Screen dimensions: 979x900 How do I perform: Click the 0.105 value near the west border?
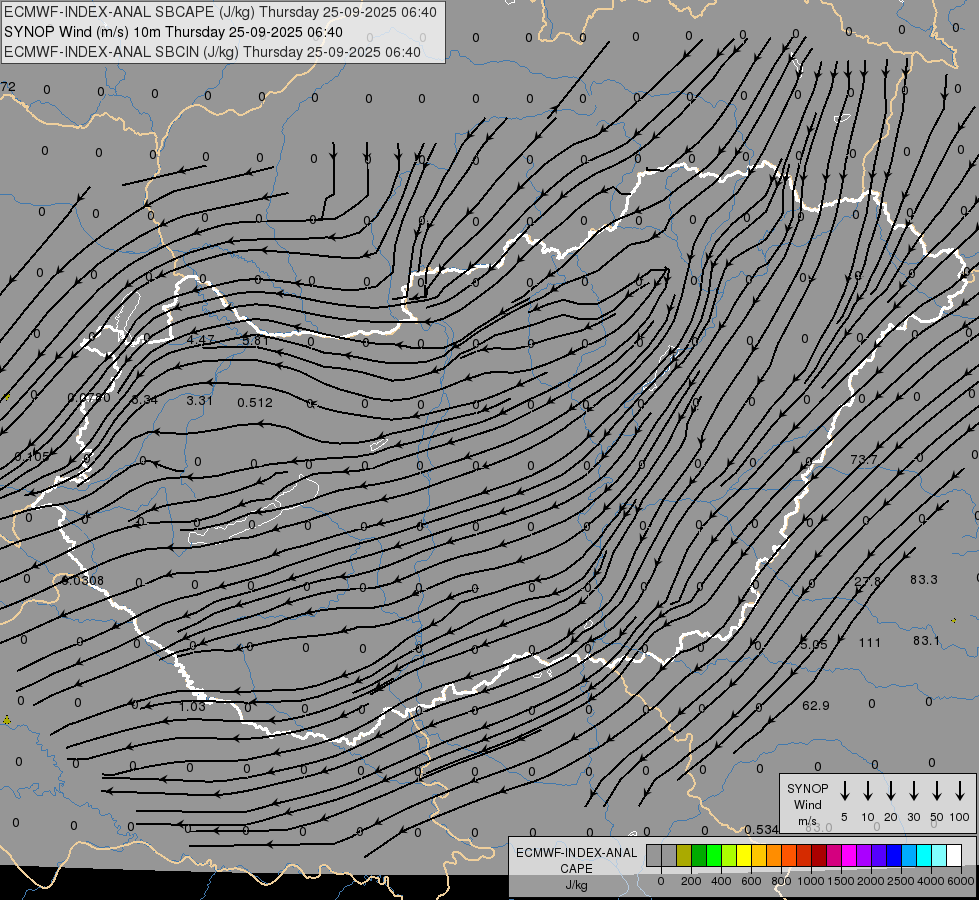[31, 457]
